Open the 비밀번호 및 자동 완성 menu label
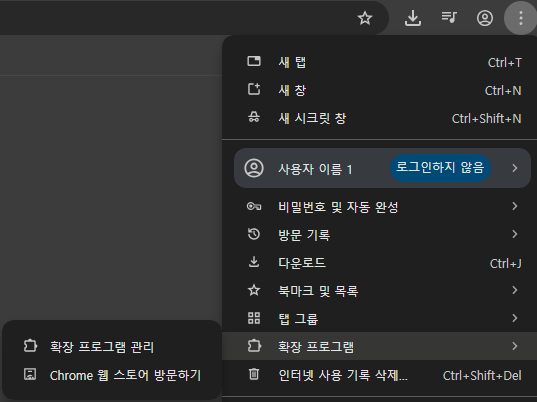The height and width of the screenshot is (402, 537). pyautogui.click(x=338, y=207)
